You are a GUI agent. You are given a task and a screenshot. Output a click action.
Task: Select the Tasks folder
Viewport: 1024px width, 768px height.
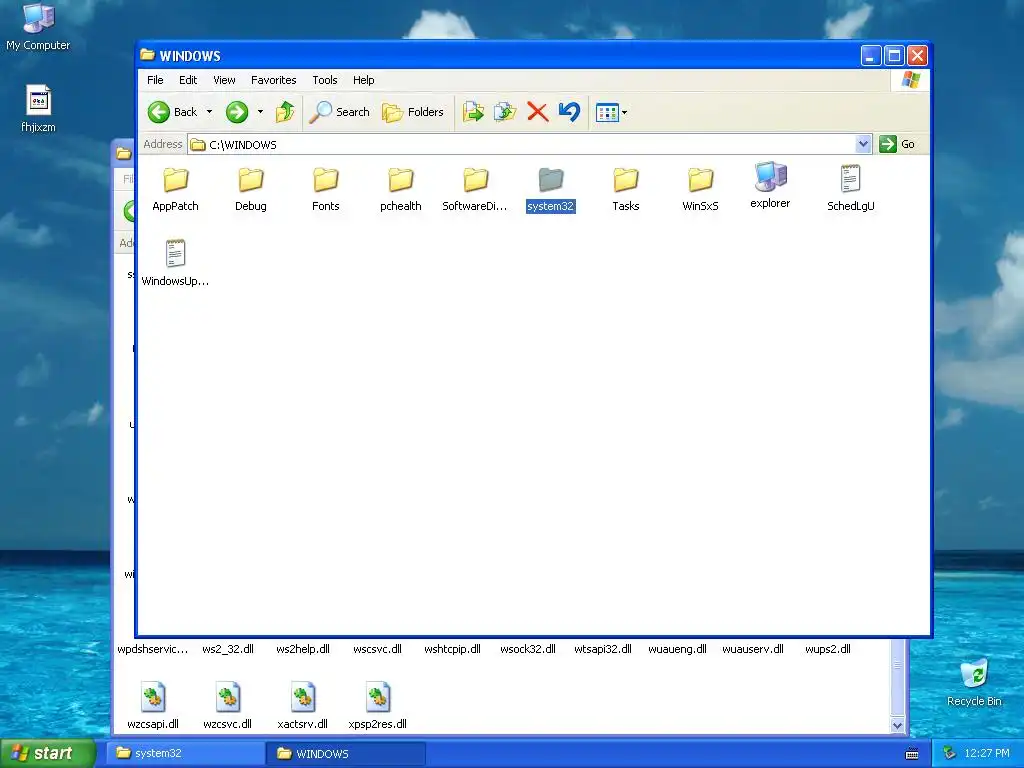[x=626, y=188]
